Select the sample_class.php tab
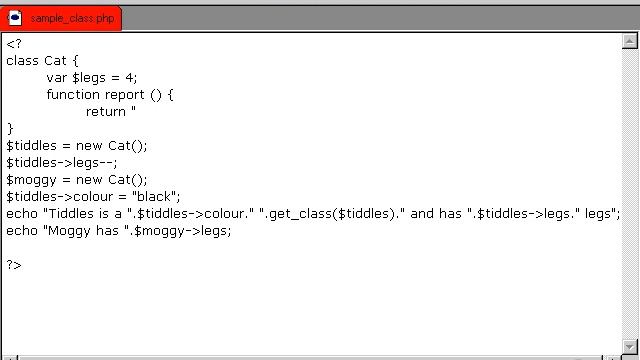 click(x=61, y=18)
